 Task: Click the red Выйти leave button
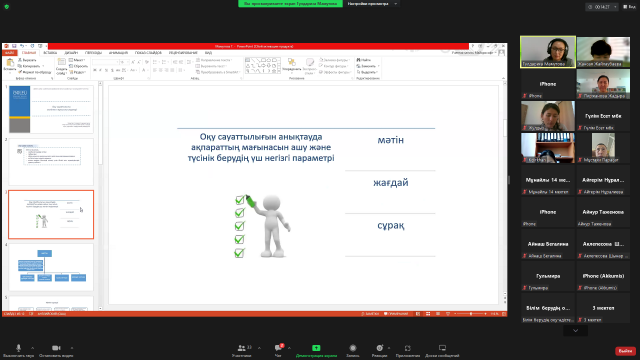point(625,351)
